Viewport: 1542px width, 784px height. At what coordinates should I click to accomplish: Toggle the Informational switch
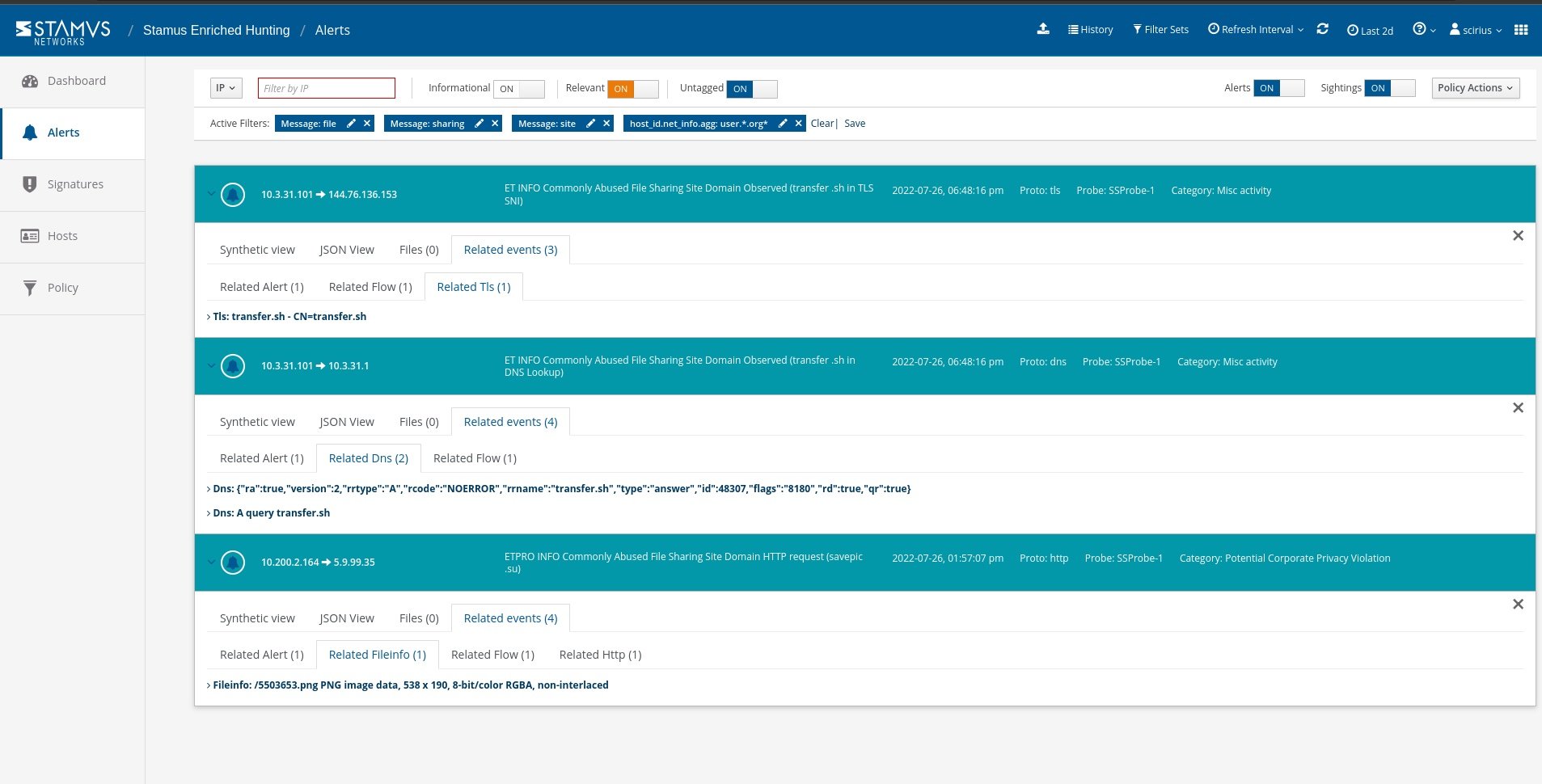(x=519, y=89)
